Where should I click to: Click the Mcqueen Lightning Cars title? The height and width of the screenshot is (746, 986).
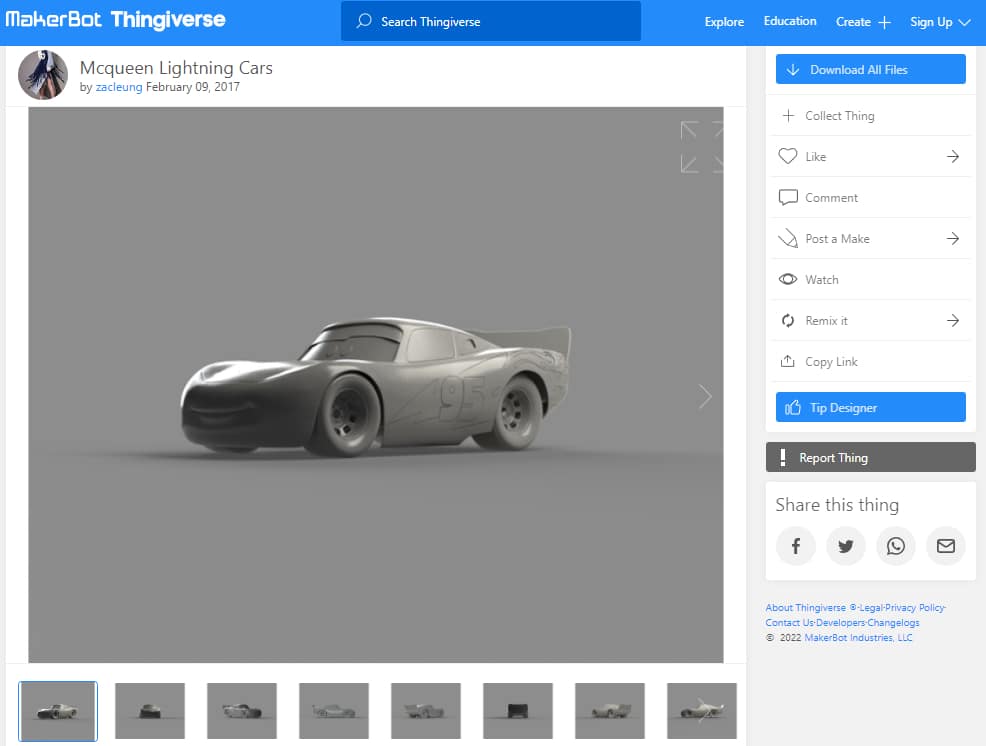click(x=176, y=67)
